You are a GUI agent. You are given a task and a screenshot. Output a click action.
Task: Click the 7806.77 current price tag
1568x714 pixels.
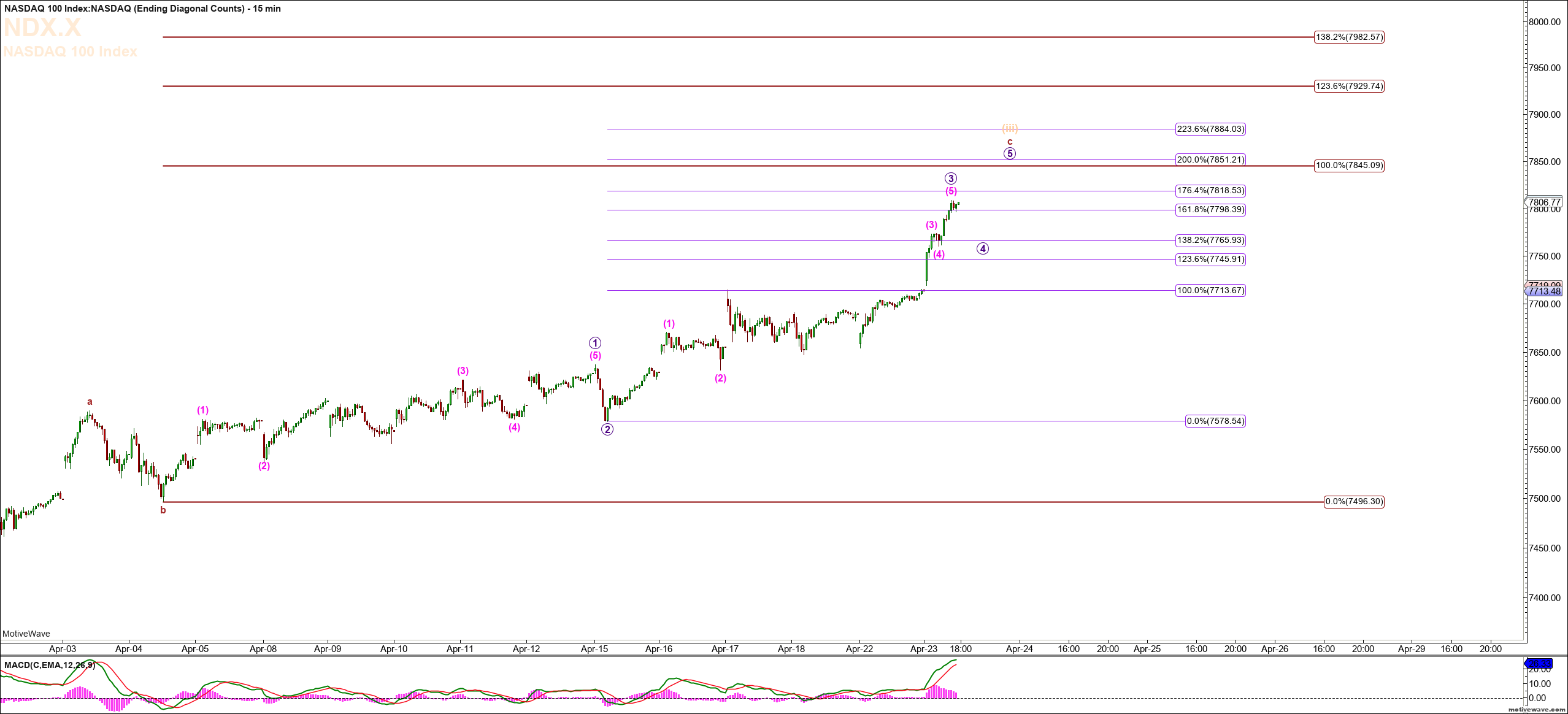1544,202
